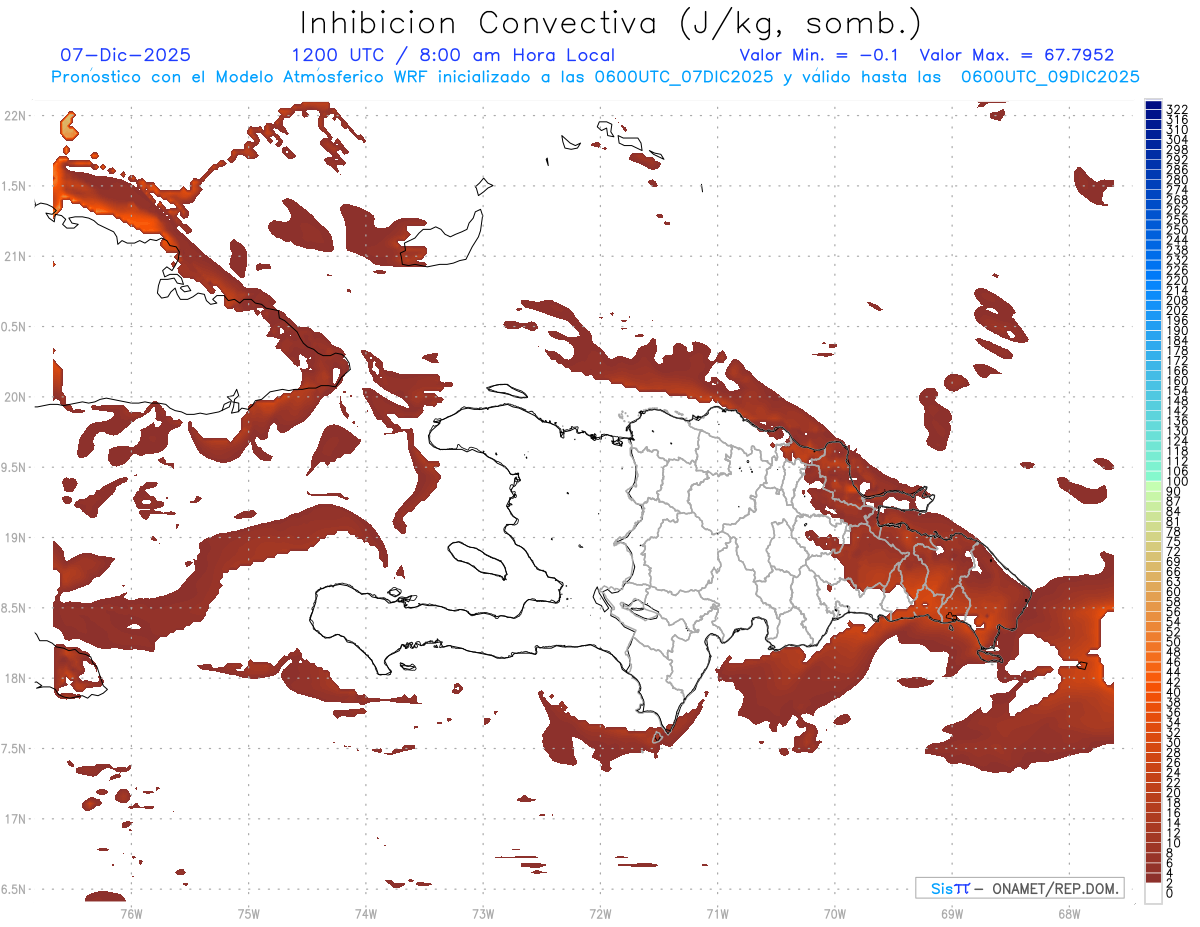This screenshot has height=927, width=1200.
Task: Click the bright orange legend swatch at 42
Action: 1153,686
